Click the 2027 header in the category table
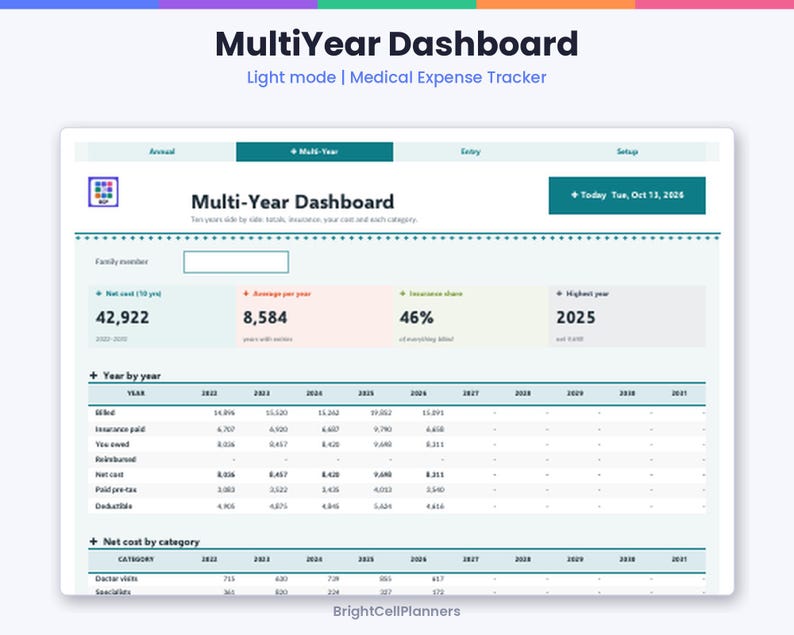This screenshot has height=635, width=794. click(470, 559)
